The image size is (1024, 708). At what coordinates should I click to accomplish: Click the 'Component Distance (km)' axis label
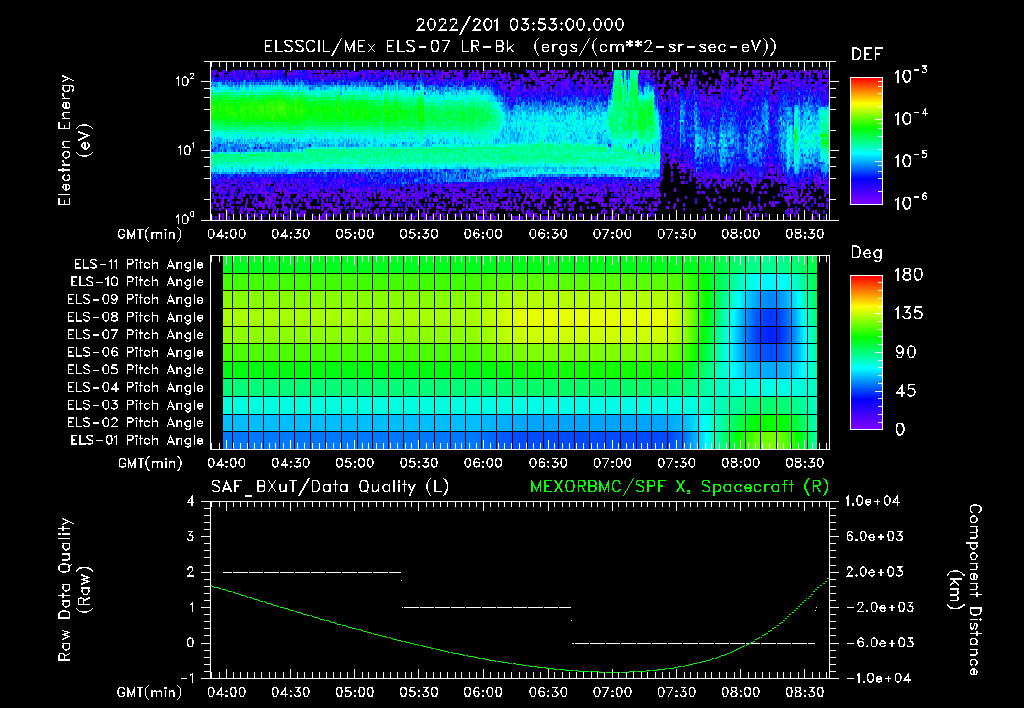(x=965, y=590)
